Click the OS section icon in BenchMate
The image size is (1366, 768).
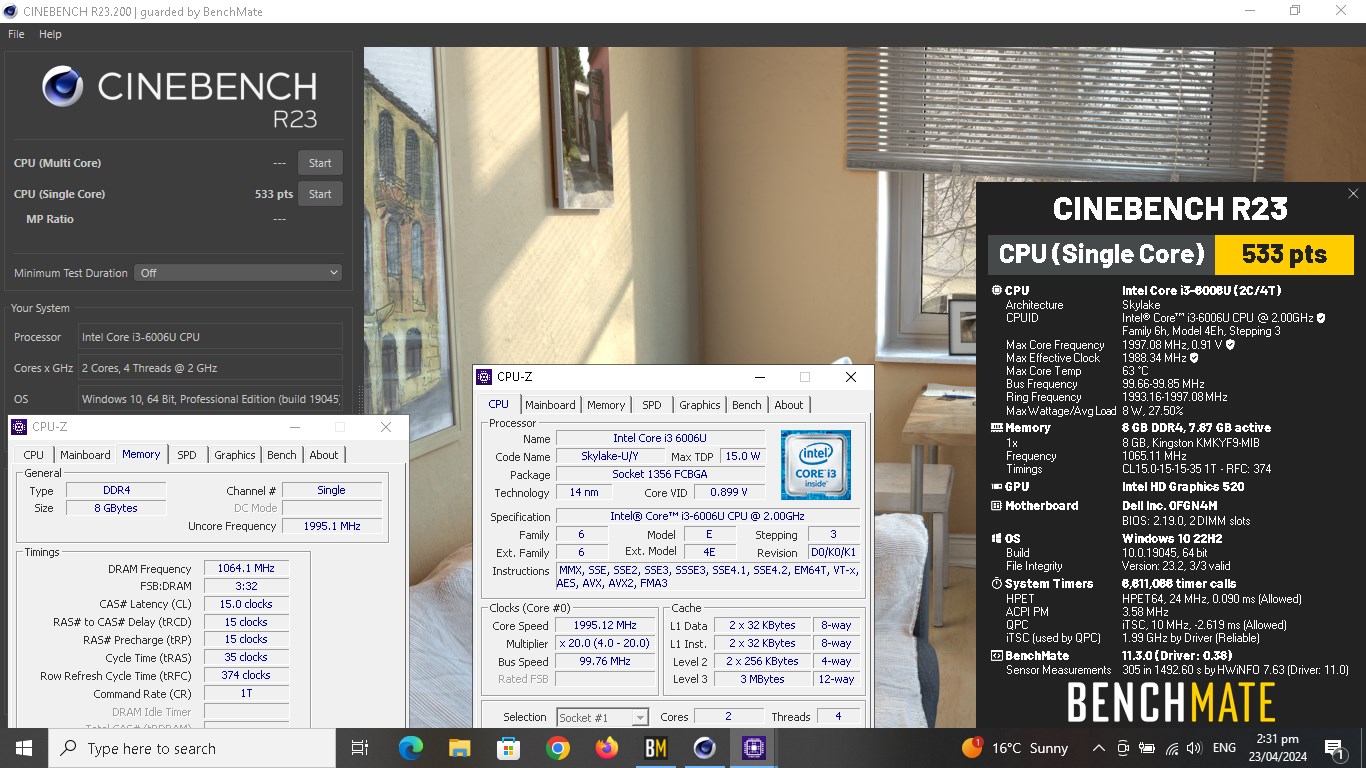[996, 539]
